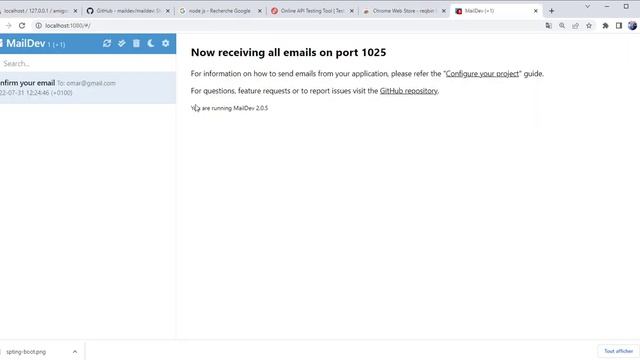Mark all emails as read
The image size is (640, 360).
[x=122, y=43]
